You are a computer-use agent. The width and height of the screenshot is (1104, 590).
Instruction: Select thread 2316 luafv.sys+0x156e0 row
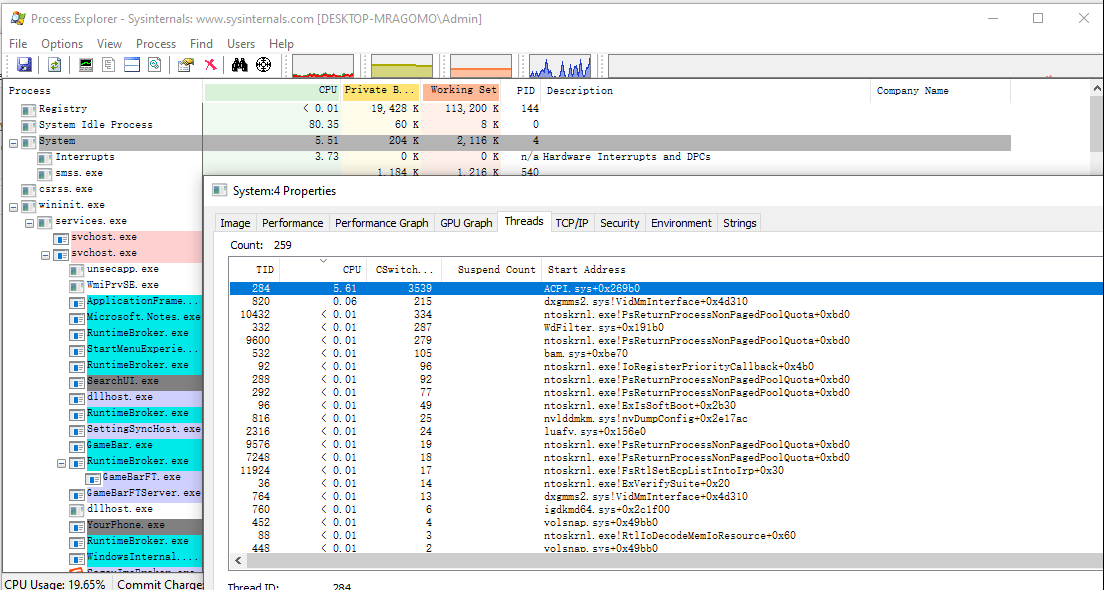(x=666, y=432)
